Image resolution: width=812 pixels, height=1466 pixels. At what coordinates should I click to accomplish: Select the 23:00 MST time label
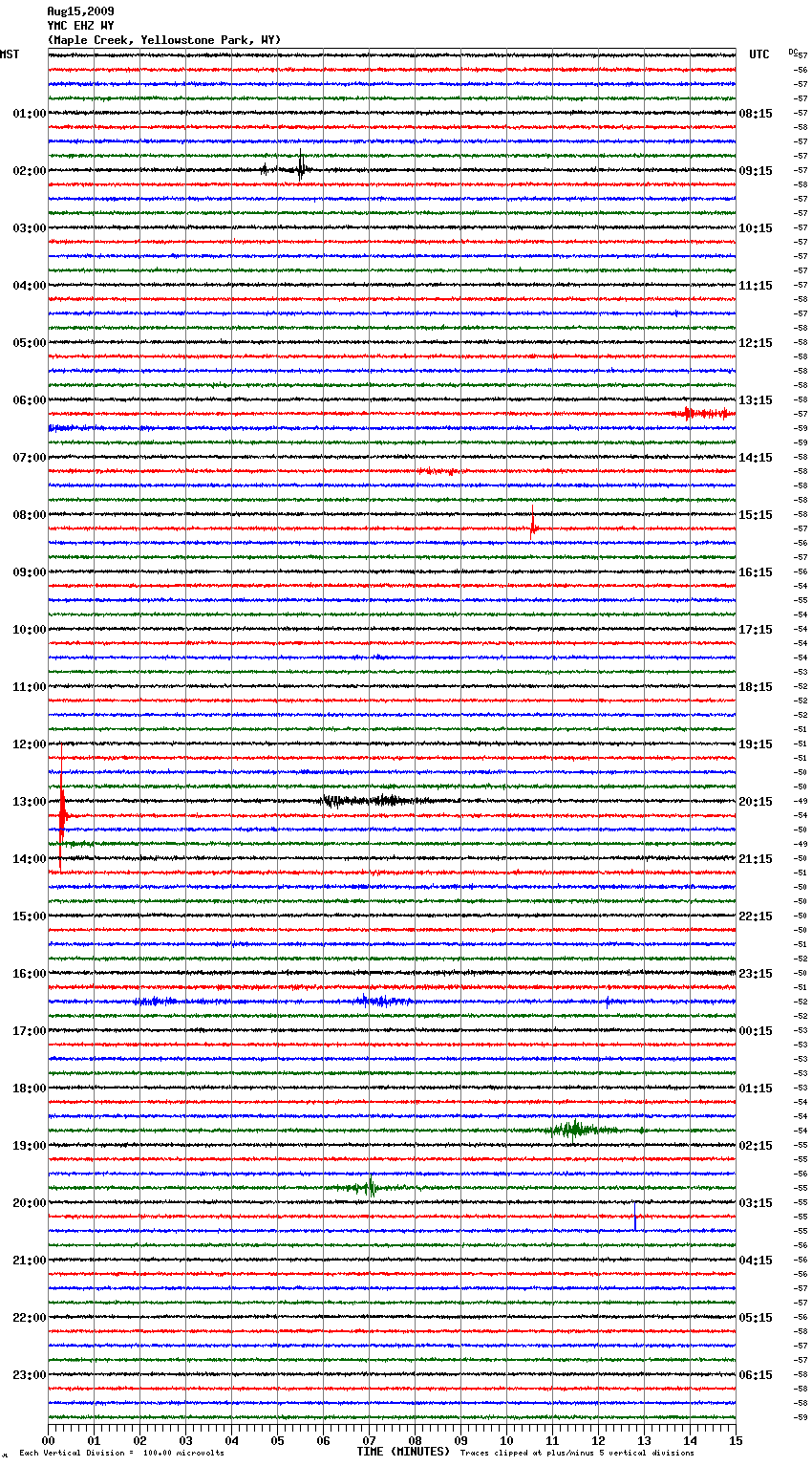click(30, 1375)
